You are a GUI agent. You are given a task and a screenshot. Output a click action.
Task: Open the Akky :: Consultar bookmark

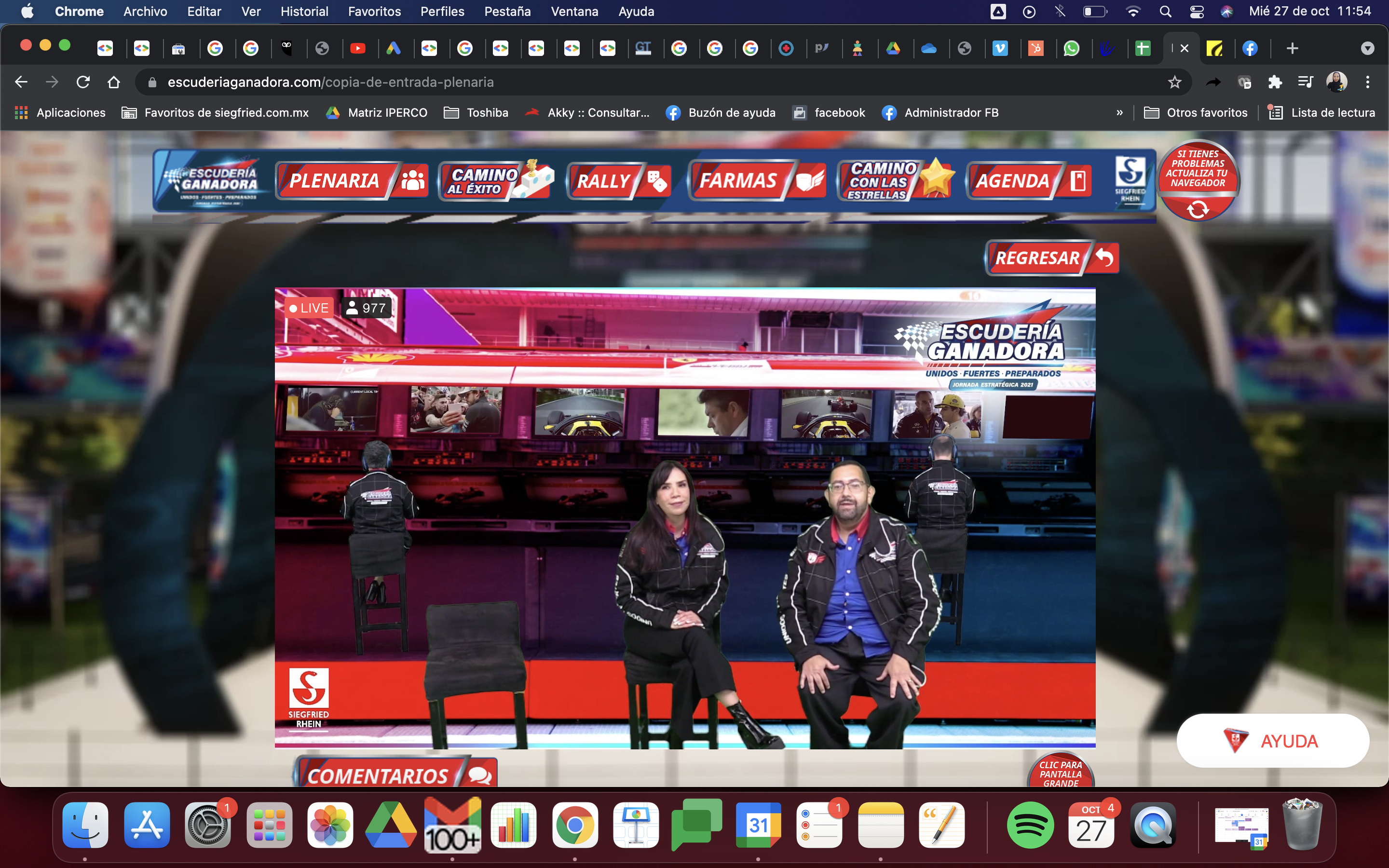[x=587, y=112]
